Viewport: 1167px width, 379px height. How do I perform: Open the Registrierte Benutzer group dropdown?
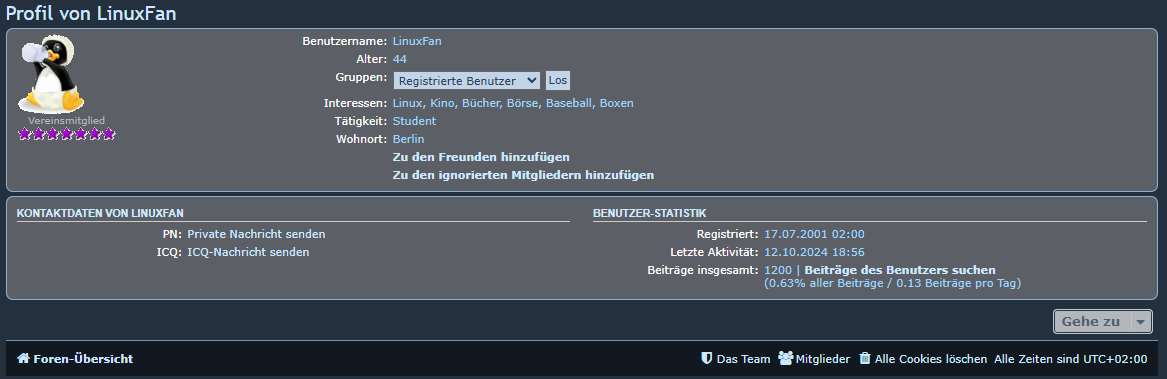[x=467, y=80]
